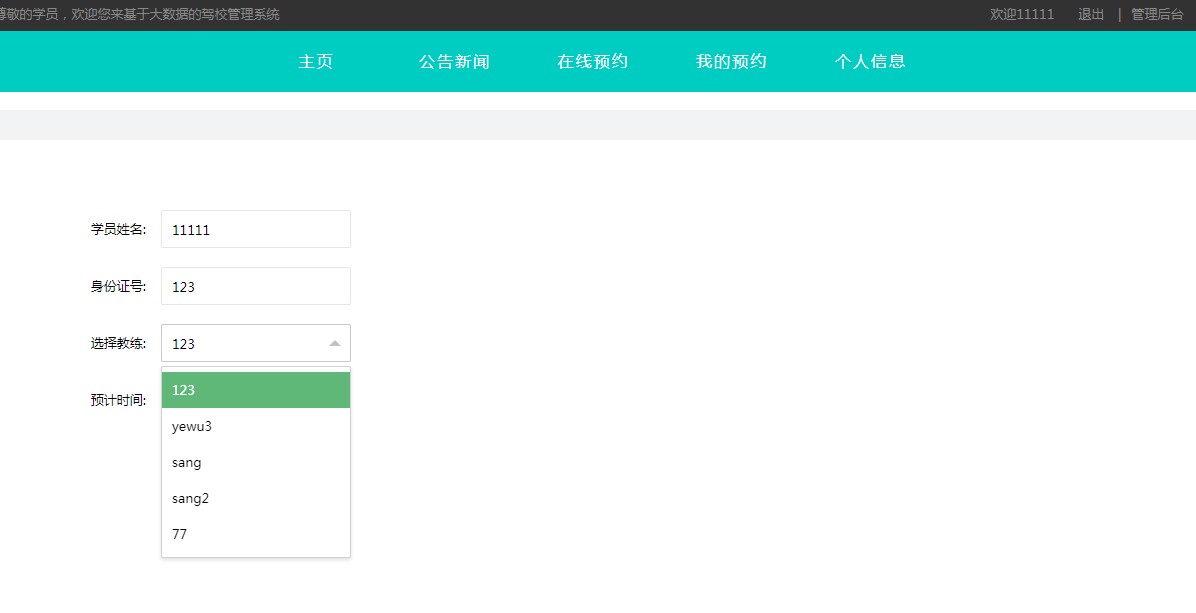The image size is (1196, 613).
Task: Select coach option 123 in the list
Action: [256, 390]
